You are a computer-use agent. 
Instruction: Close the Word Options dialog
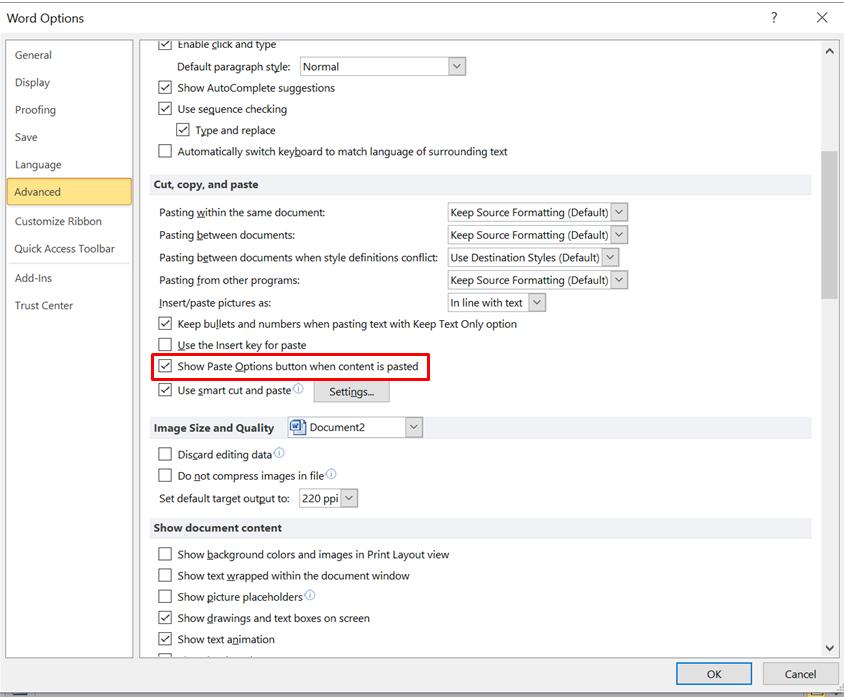tap(822, 18)
